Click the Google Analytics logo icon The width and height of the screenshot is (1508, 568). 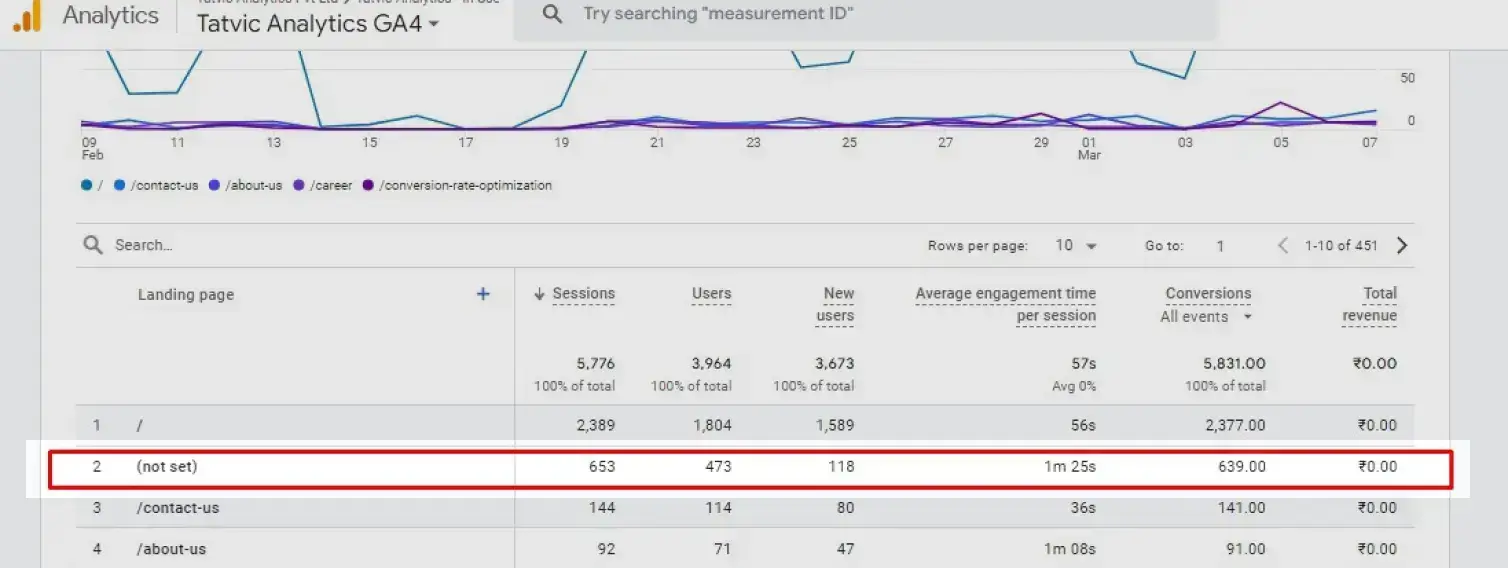point(26,16)
